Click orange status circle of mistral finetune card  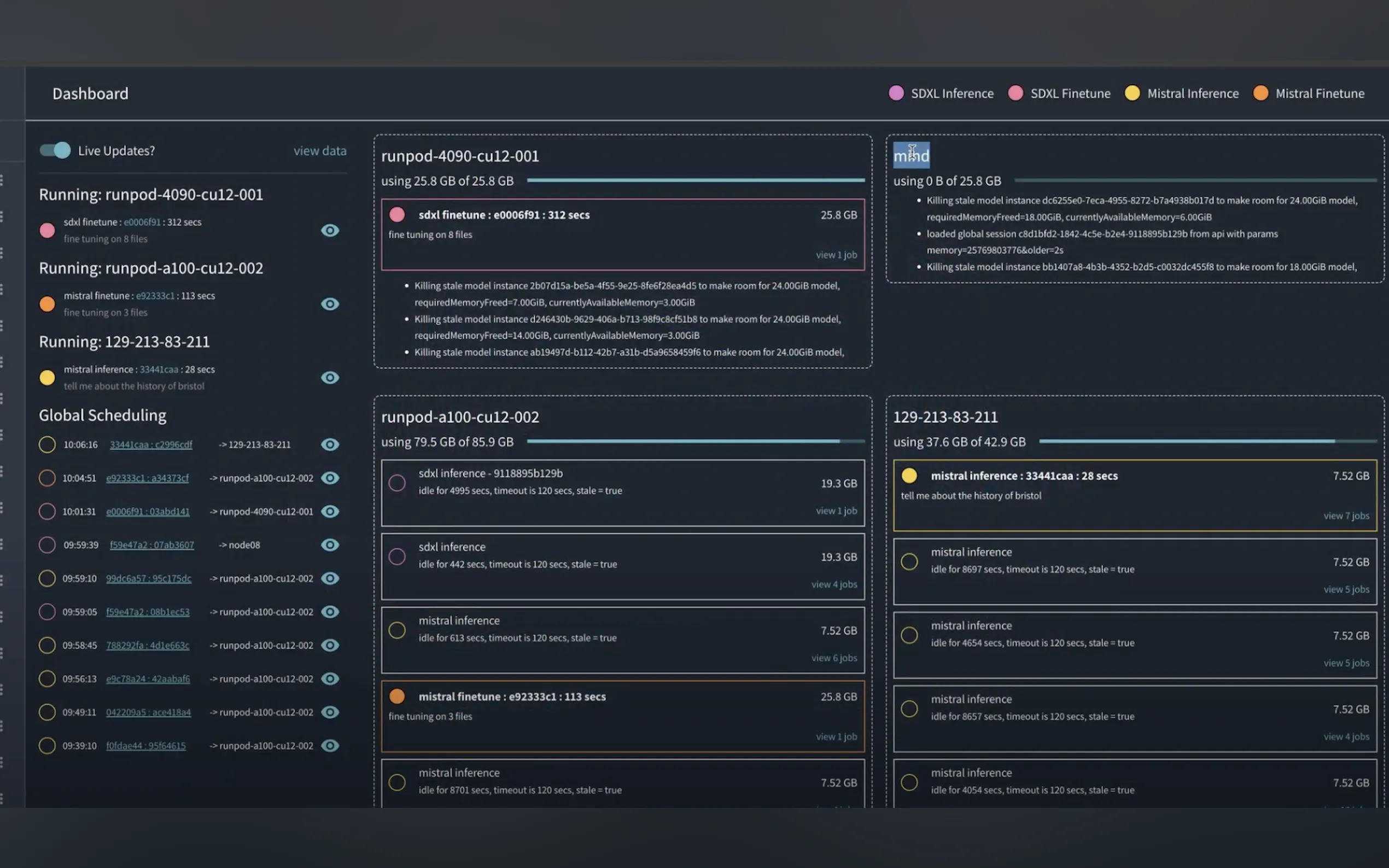click(397, 696)
